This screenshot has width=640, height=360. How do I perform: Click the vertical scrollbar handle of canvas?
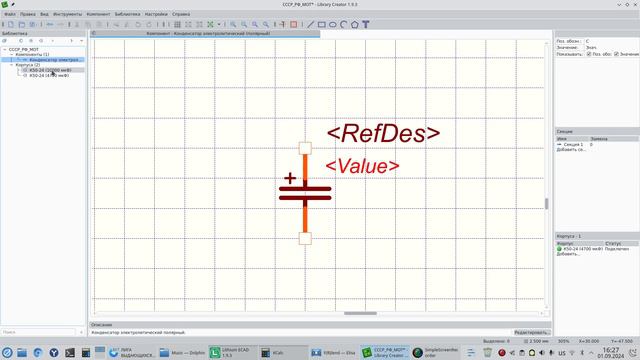547,203
